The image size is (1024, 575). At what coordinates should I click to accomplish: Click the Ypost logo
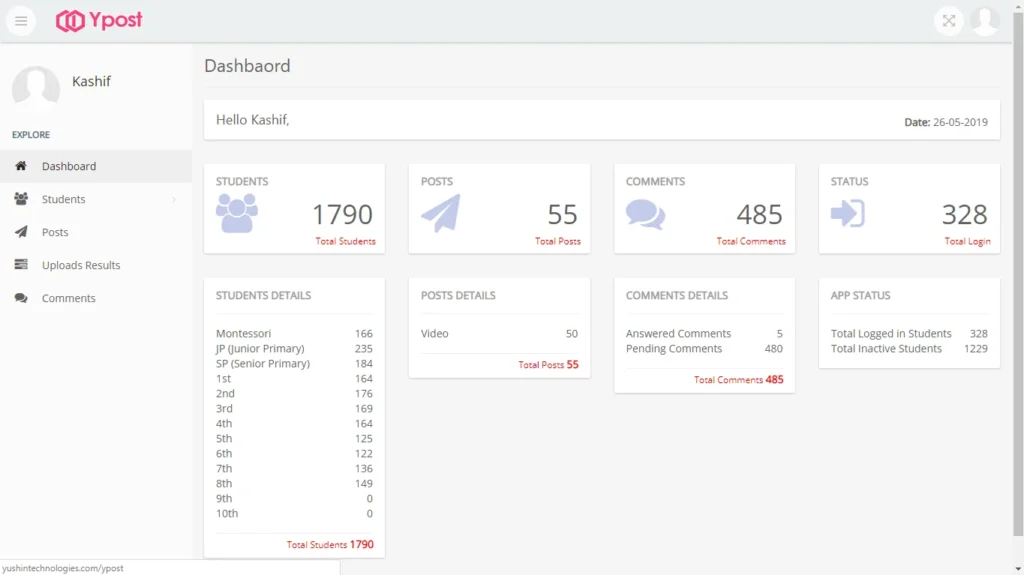tap(99, 21)
